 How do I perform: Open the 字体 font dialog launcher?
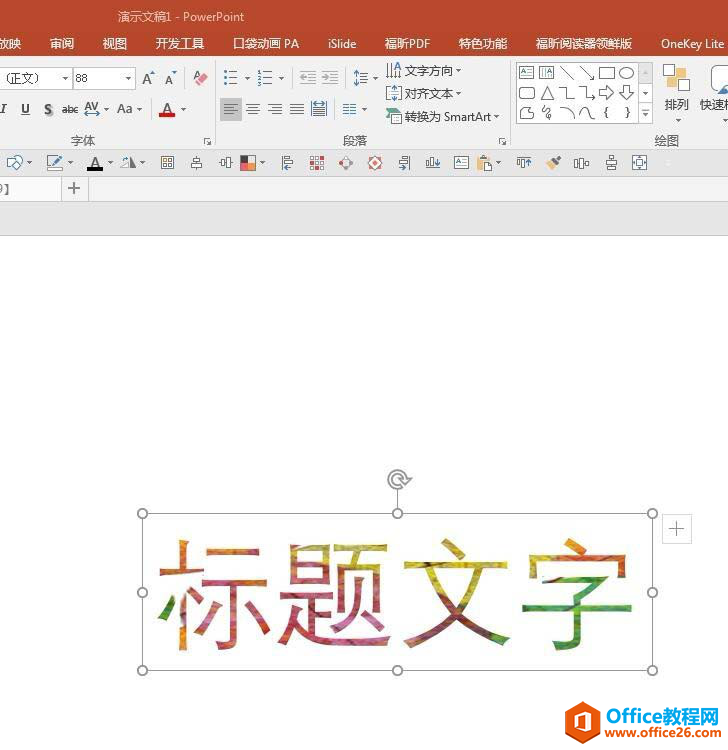[207, 142]
